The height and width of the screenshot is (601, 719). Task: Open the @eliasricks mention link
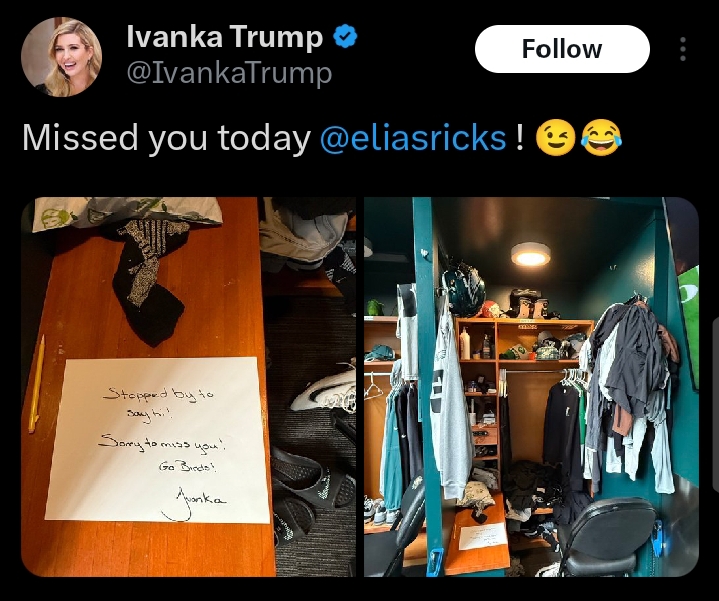(x=413, y=138)
